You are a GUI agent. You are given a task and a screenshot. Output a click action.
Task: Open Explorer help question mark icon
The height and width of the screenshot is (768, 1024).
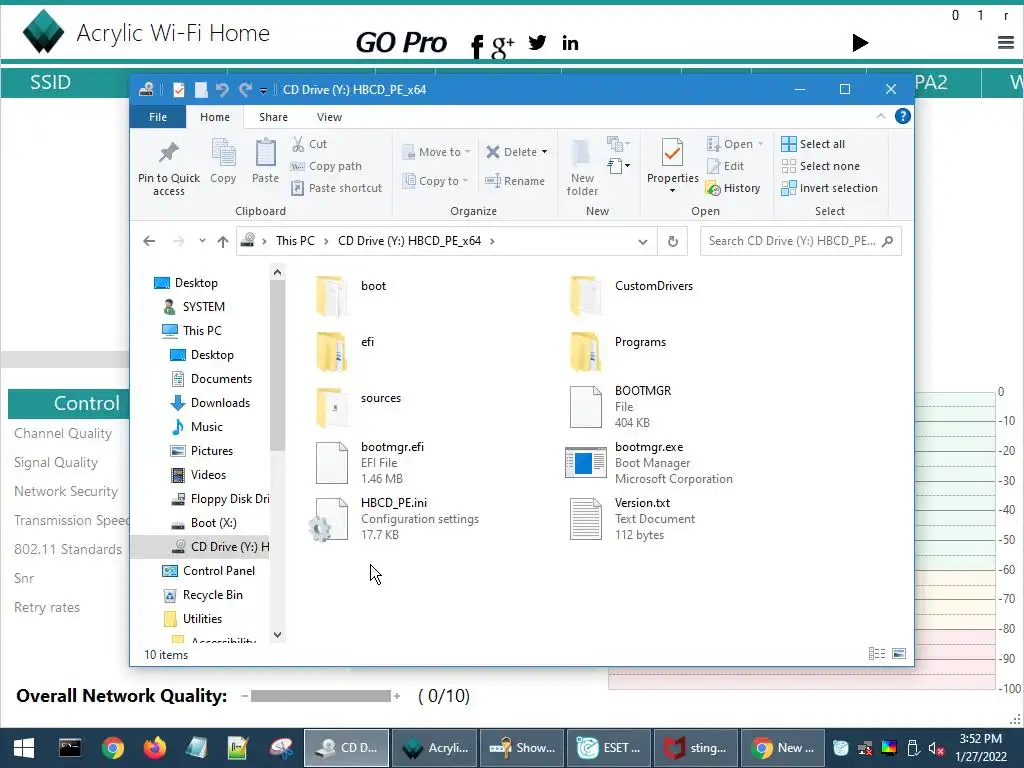pyautogui.click(x=903, y=116)
